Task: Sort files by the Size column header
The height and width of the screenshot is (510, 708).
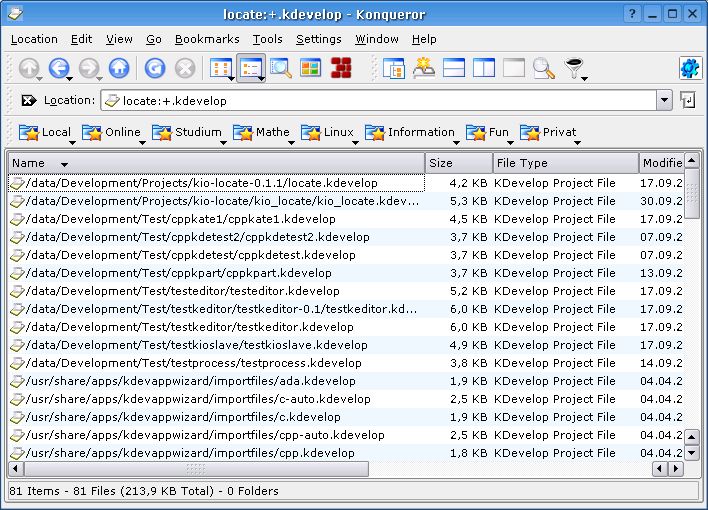Action: pyautogui.click(x=458, y=163)
